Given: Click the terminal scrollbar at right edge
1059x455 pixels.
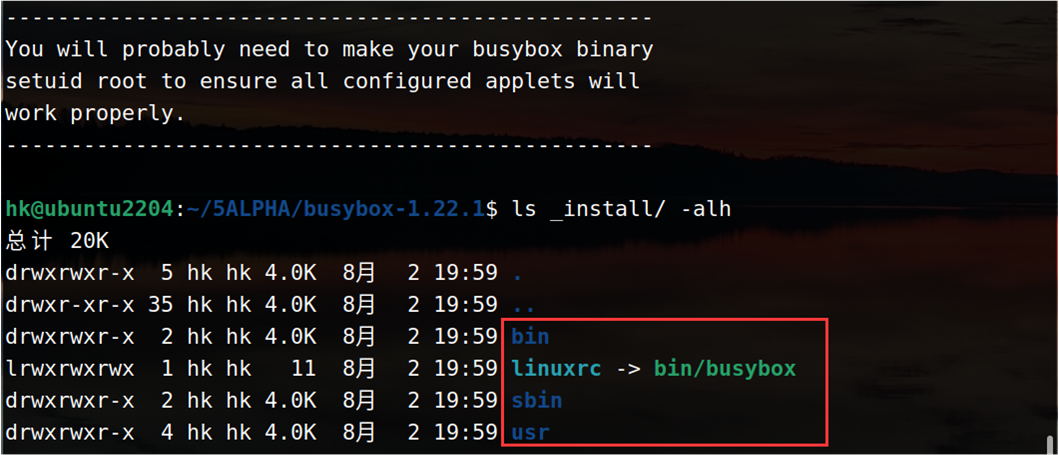Looking at the screenshot, I should pyautogui.click(x=1052, y=443).
